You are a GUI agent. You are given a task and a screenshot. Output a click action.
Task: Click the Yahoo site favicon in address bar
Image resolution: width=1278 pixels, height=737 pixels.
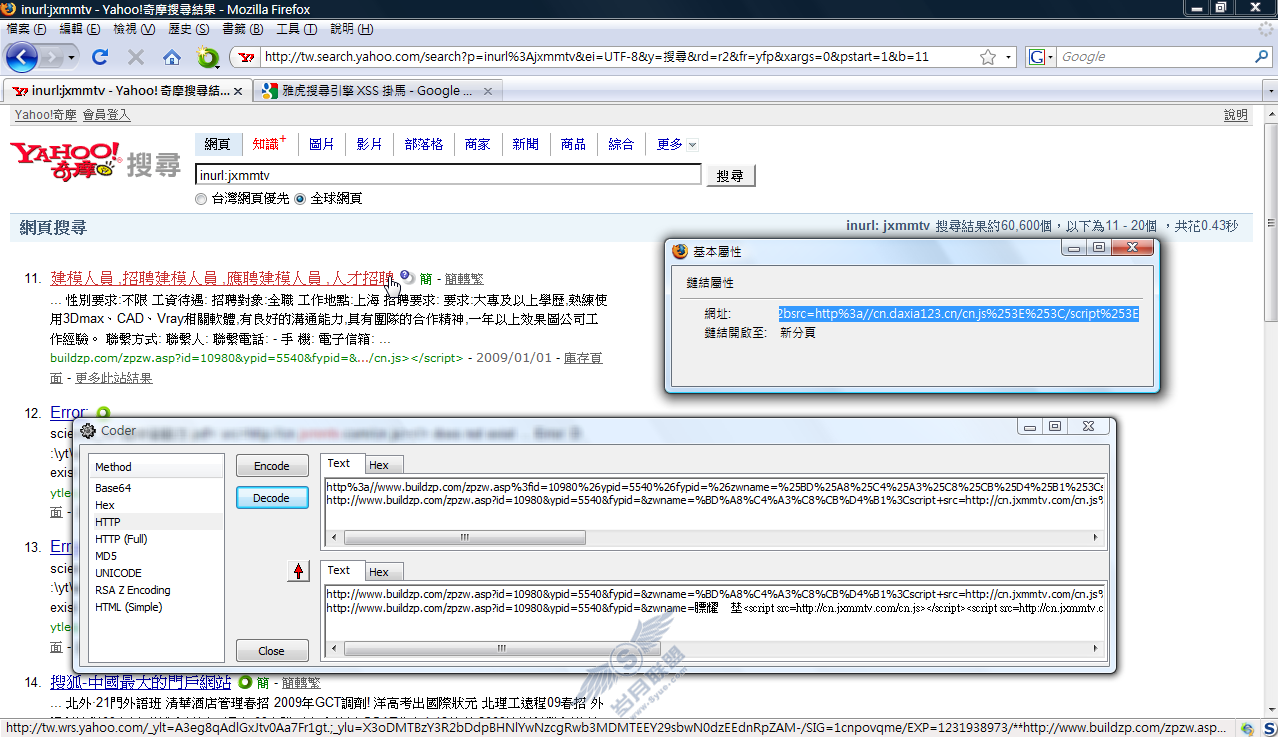[x=247, y=57]
